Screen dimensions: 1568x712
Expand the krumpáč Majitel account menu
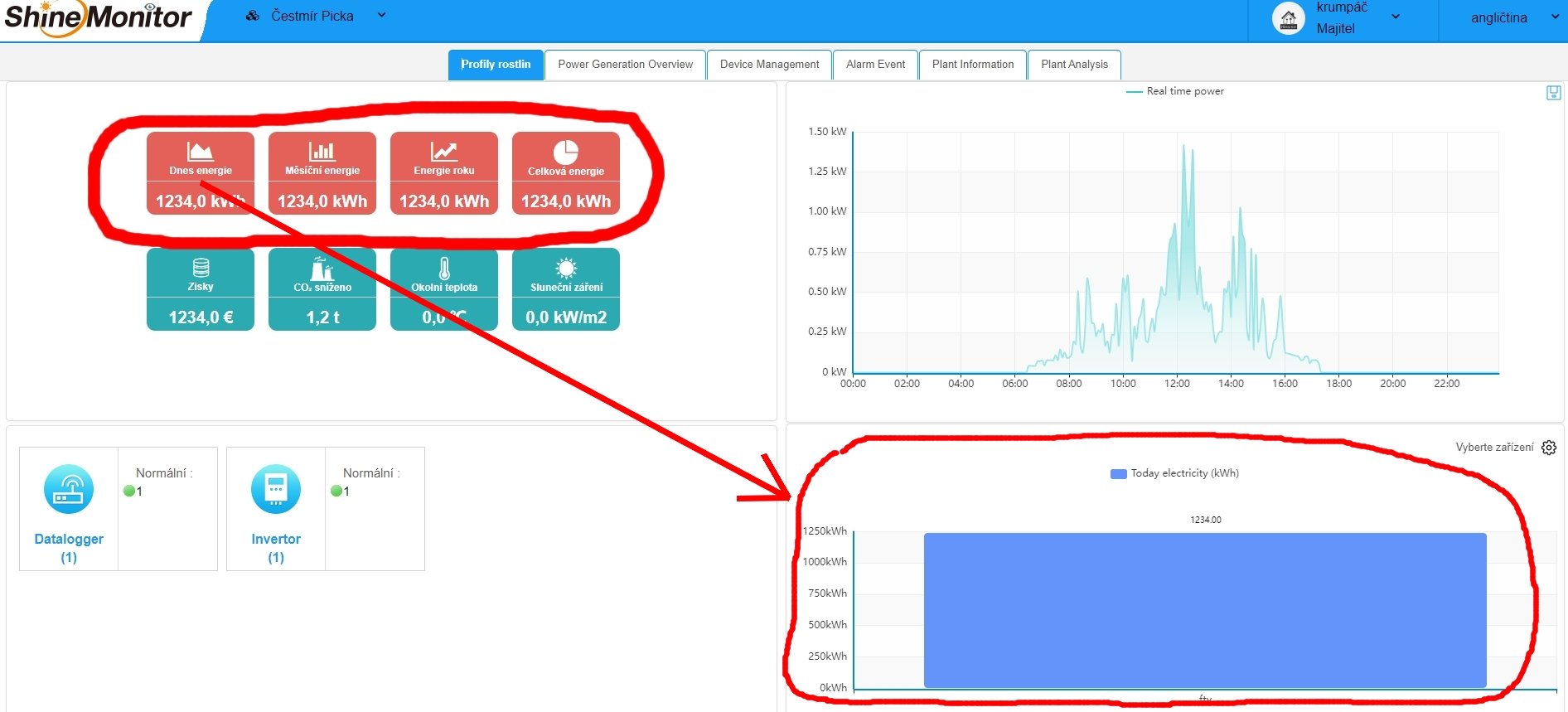click(1396, 17)
